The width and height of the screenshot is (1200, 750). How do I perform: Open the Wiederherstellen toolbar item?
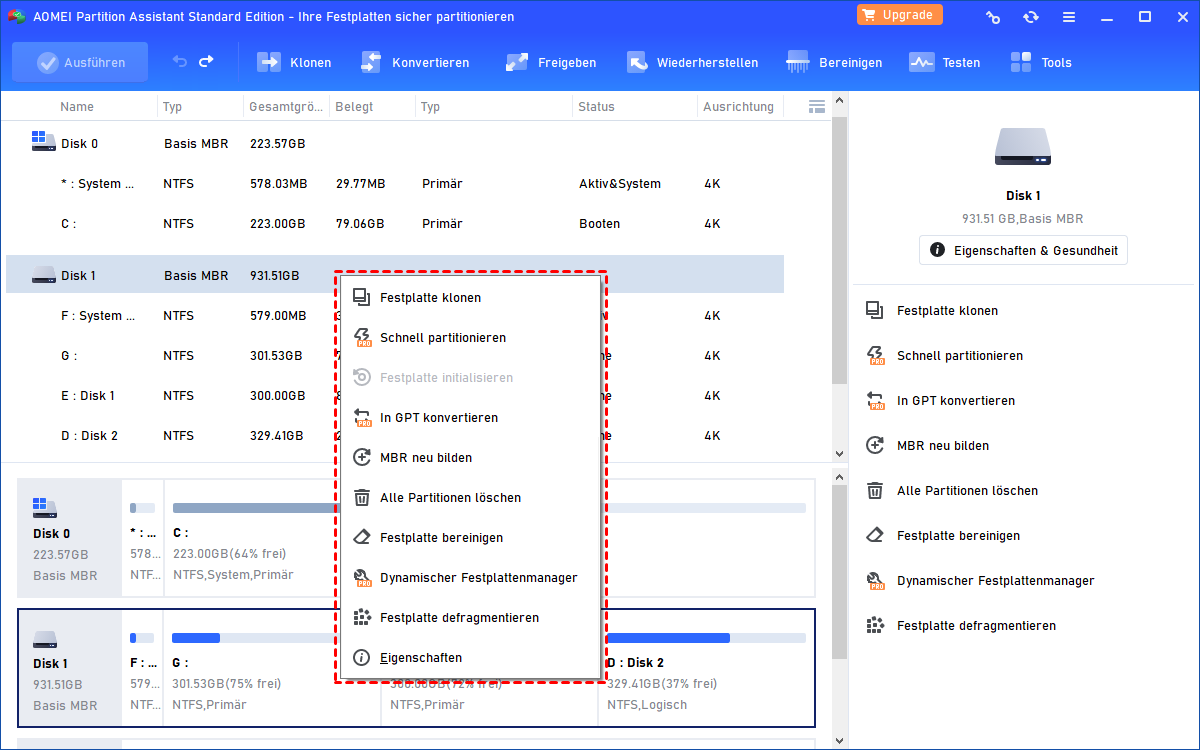692,62
